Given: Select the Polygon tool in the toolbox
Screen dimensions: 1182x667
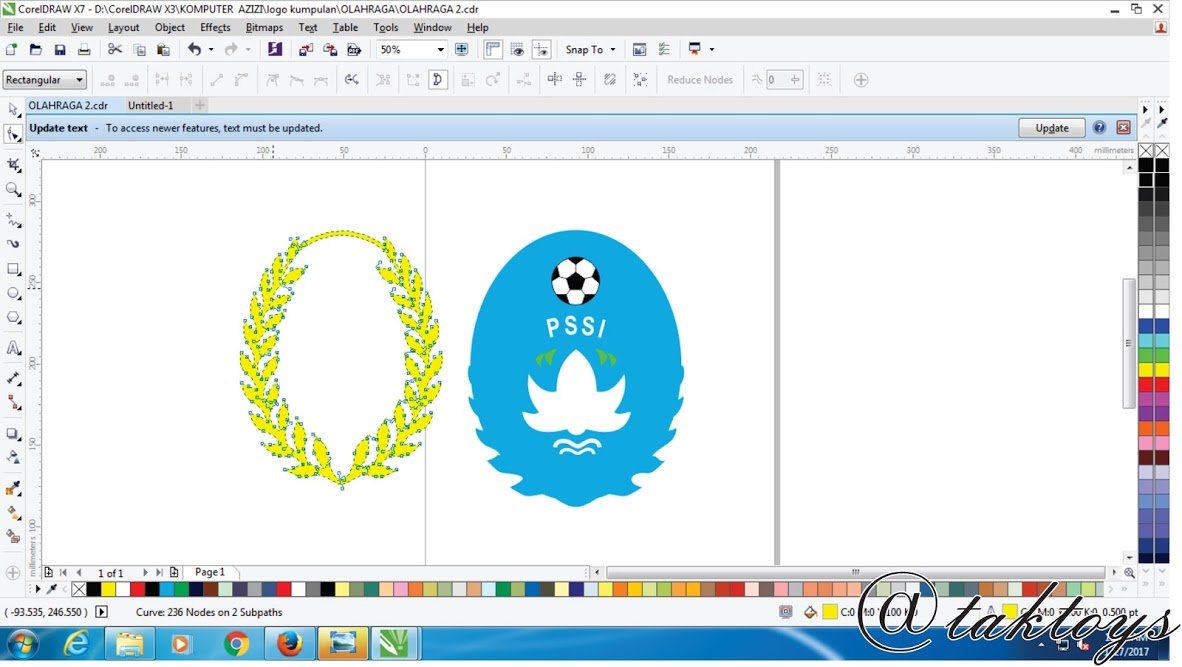Looking at the screenshot, I should [14, 317].
